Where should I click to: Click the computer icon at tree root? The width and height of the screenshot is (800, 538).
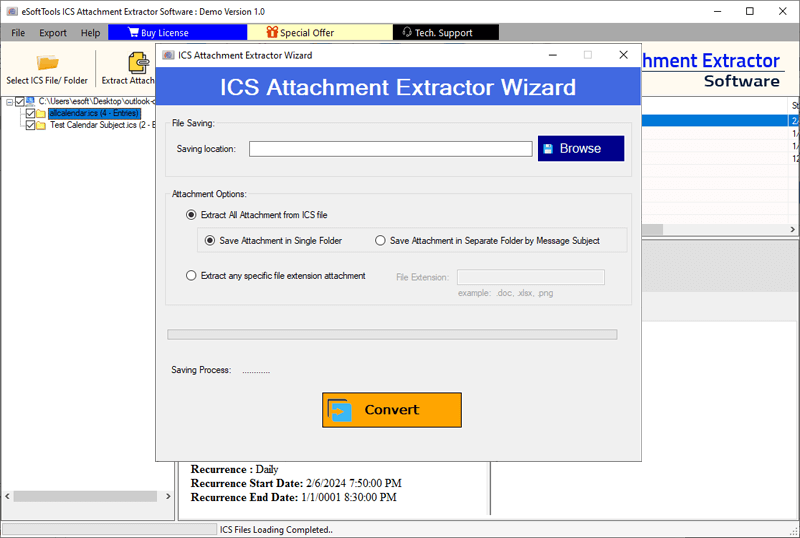(x=30, y=101)
